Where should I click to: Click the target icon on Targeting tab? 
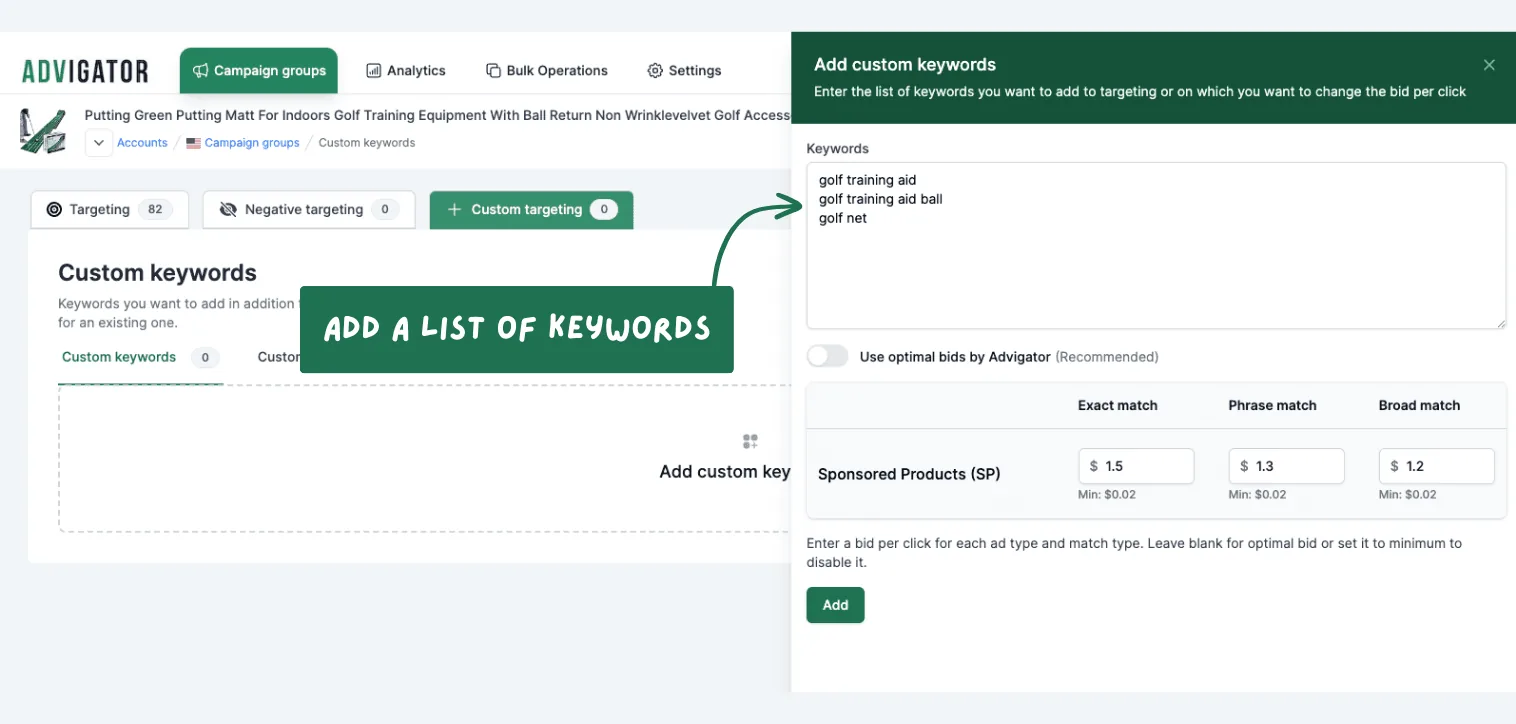pos(54,210)
